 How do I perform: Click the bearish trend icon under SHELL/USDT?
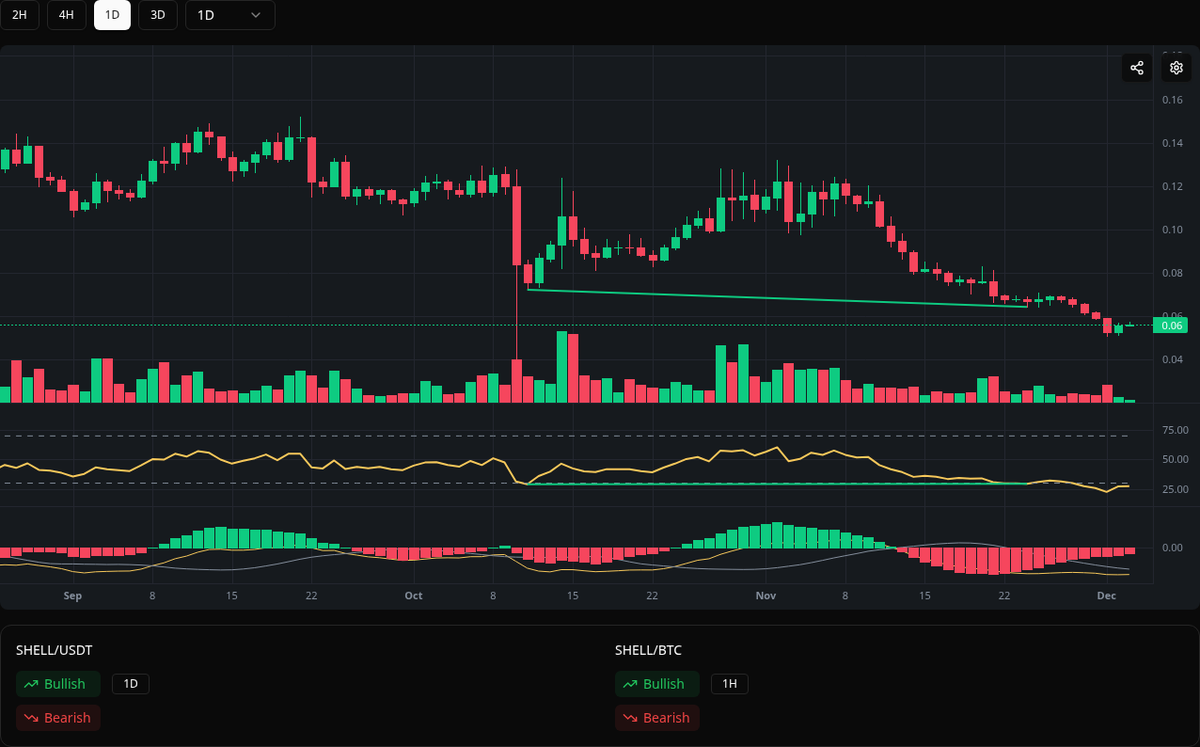(31, 717)
